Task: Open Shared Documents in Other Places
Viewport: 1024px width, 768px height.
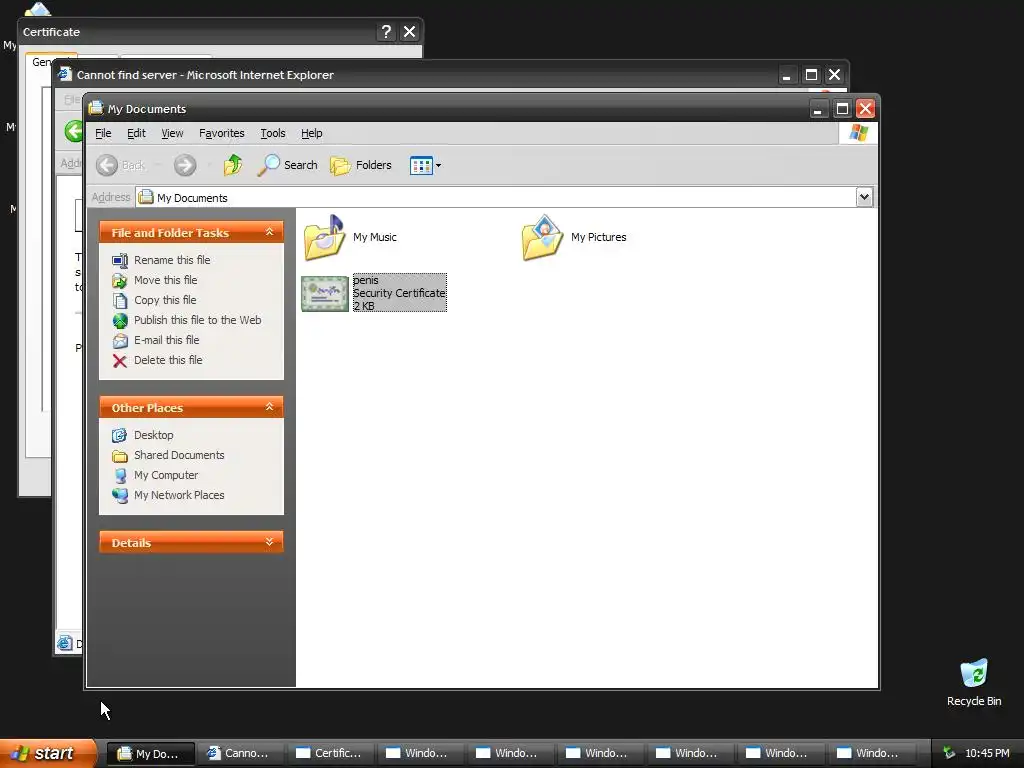Action: tap(179, 455)
